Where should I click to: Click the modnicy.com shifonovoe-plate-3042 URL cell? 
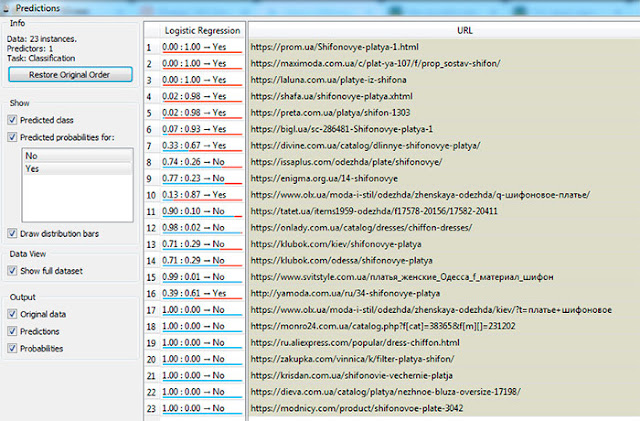point(444,408)
